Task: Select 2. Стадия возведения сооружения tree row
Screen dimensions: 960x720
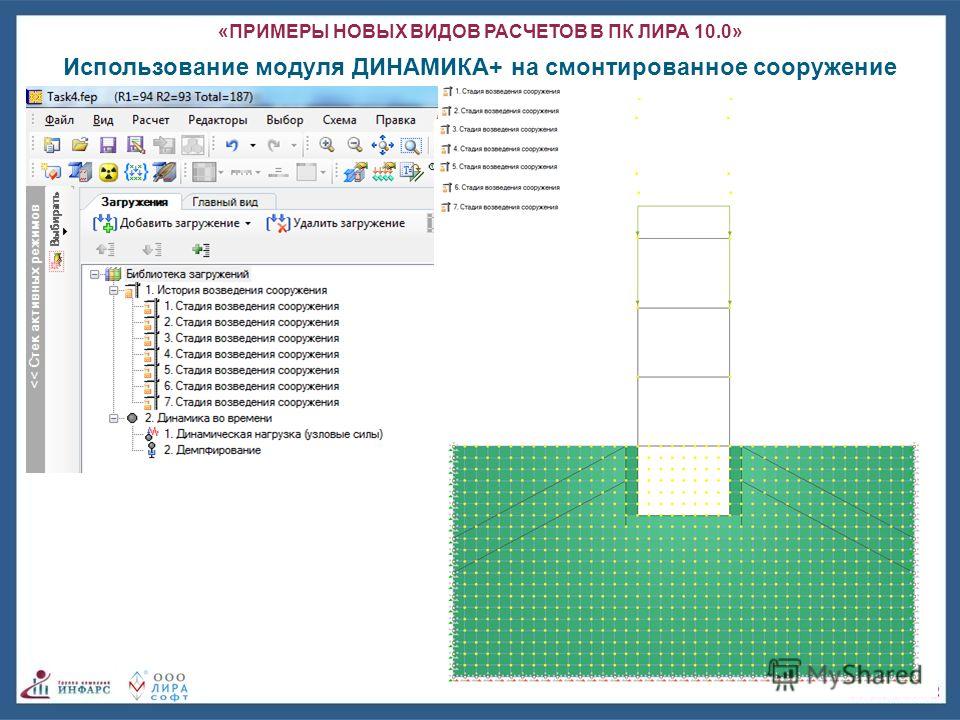Action: tap(251, 322)
